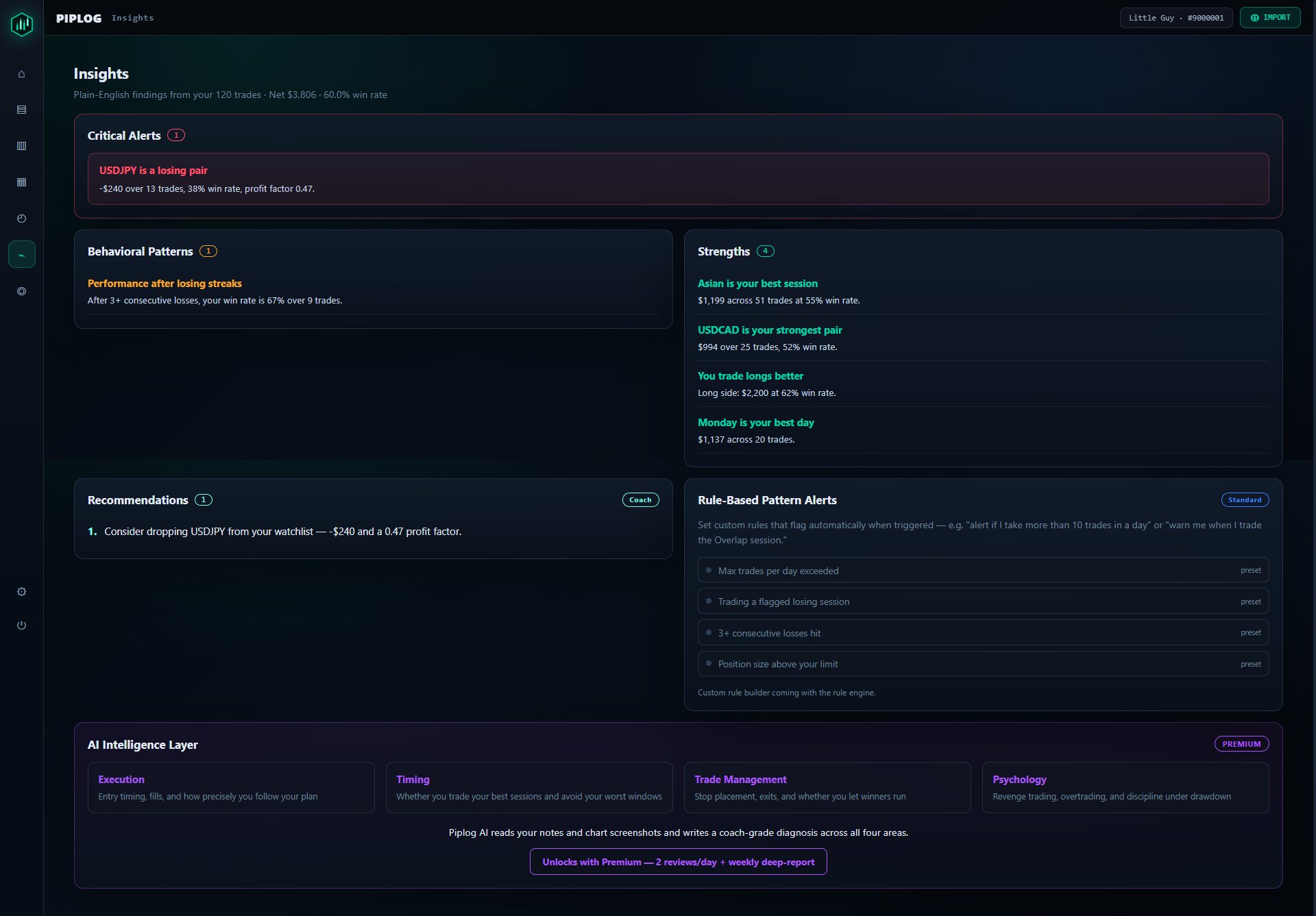Click the Behavioral Patterns count badge
Viewport: 1316px width, 916px height.
coord(208,251)
